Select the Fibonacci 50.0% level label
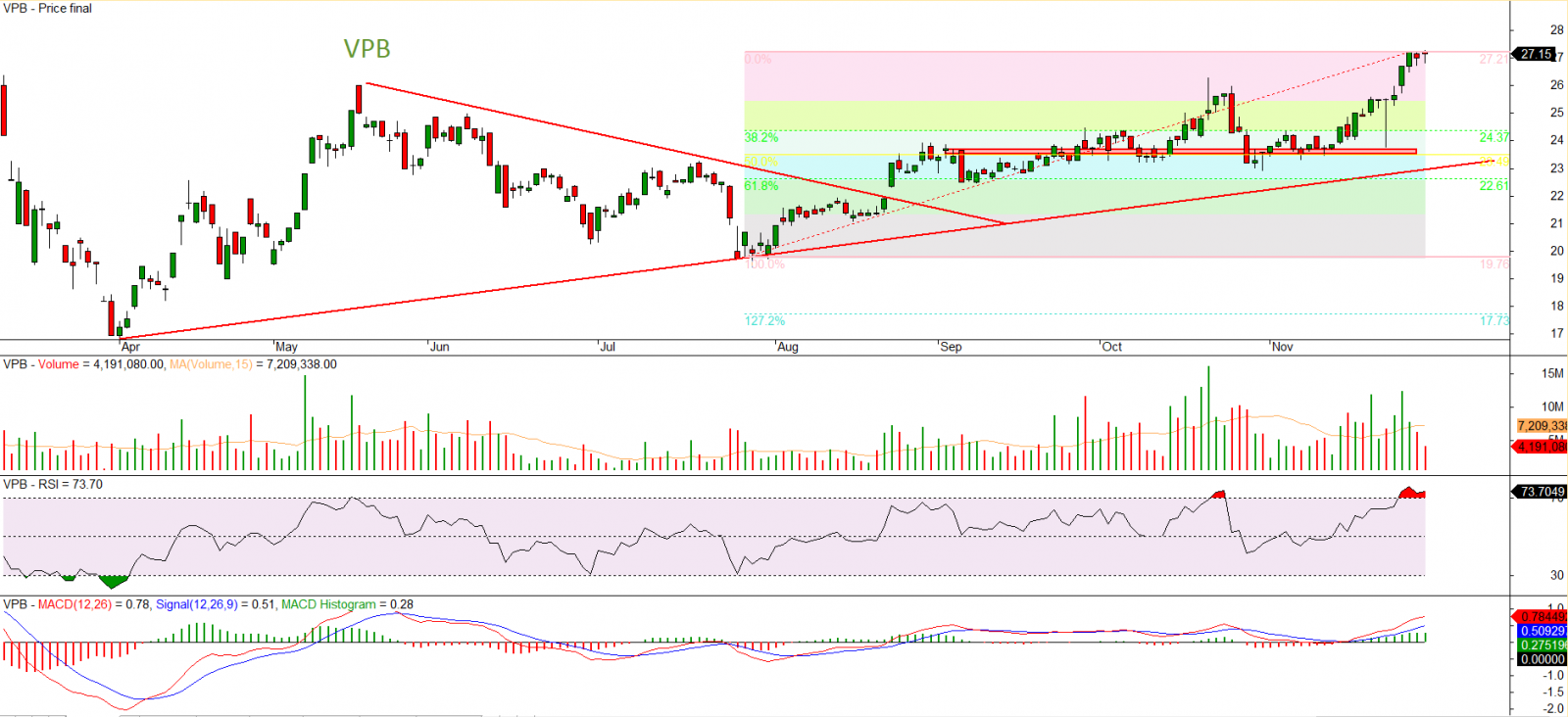 (761, 162)
